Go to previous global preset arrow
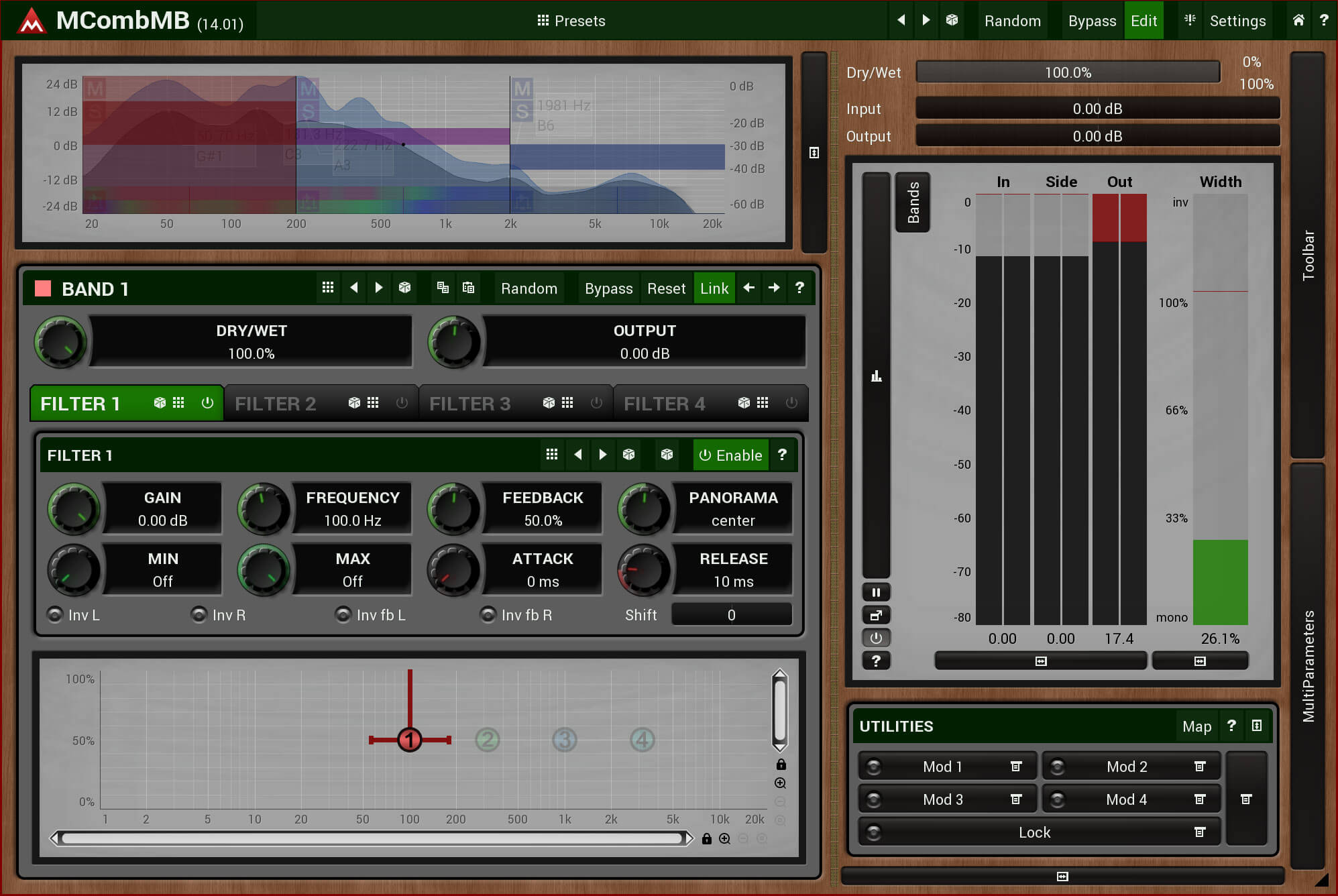Image resolution: width=1338 pixels, height=896 pixels. 901,20
